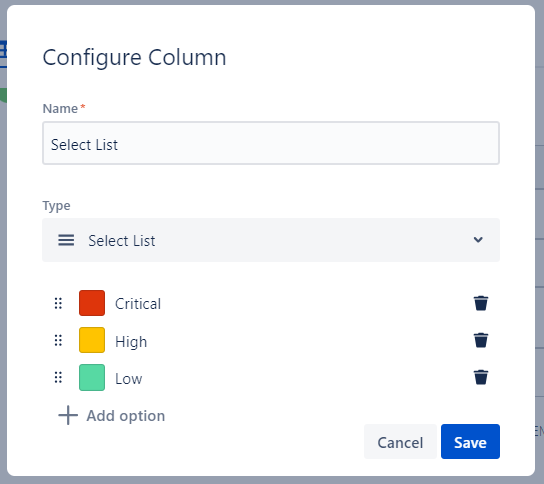
Task: Select the Low option label
Action: (129, 379)
